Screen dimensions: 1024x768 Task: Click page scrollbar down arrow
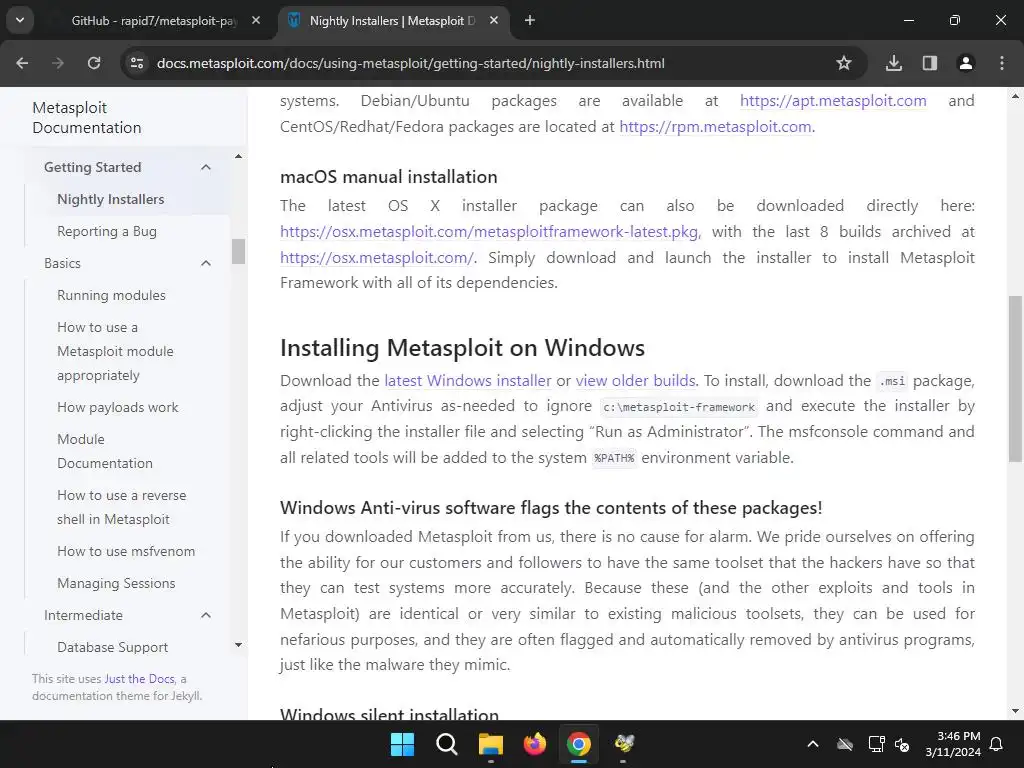[1015, 711]
